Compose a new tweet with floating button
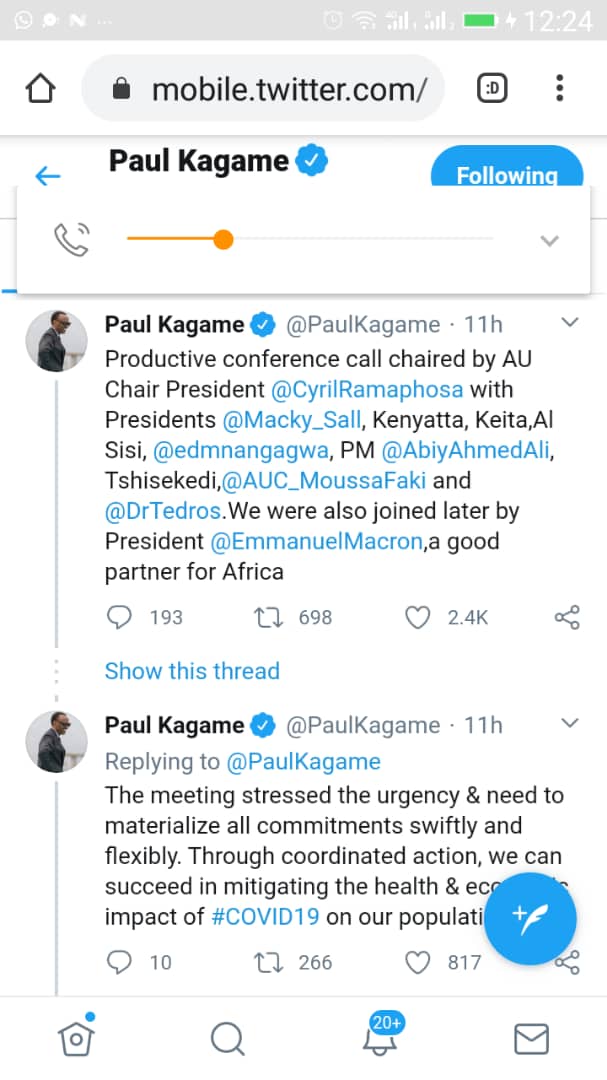This screenshot has width=607, height=1080. click(530, 918)
